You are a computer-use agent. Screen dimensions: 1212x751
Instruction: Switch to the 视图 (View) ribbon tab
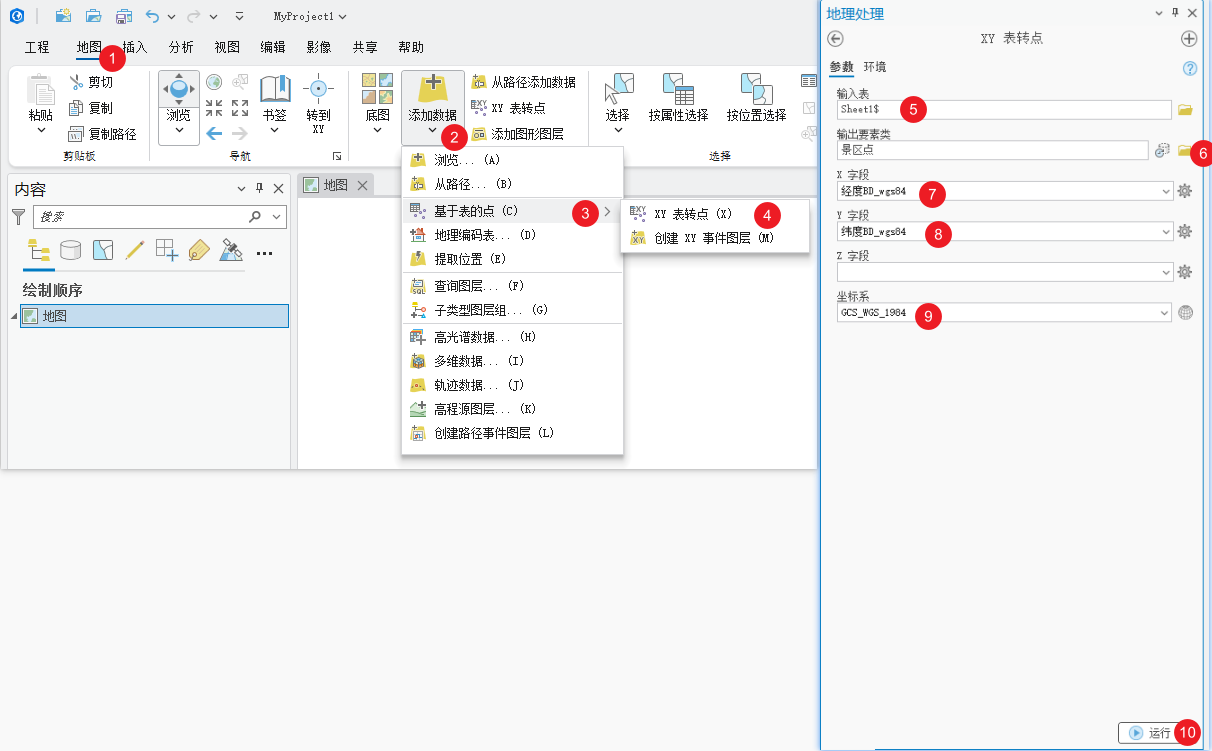(227, 47)
